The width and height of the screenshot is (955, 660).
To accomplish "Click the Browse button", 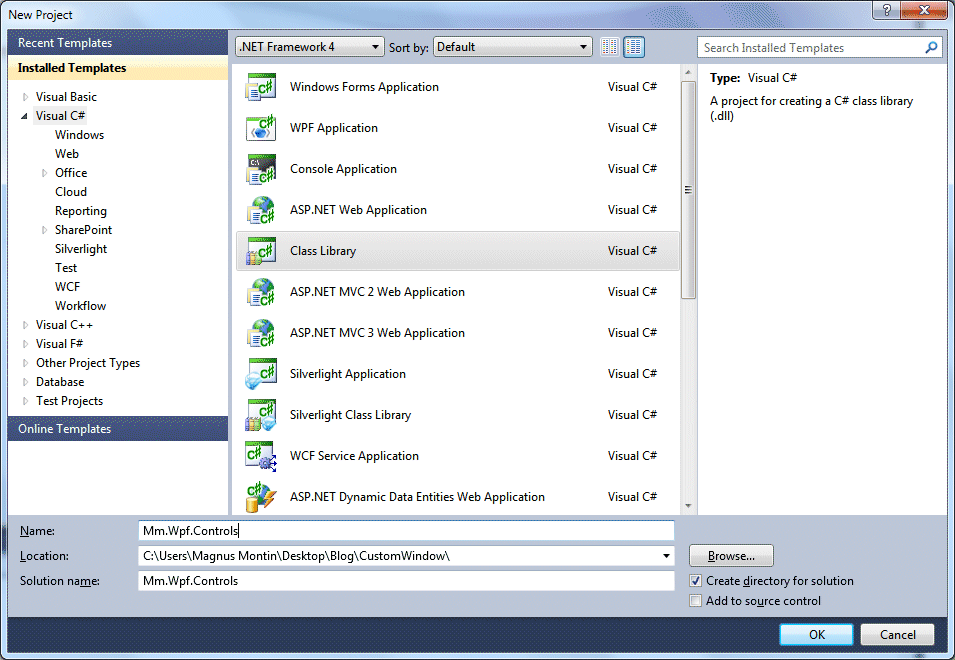I will tap(731, 556).
